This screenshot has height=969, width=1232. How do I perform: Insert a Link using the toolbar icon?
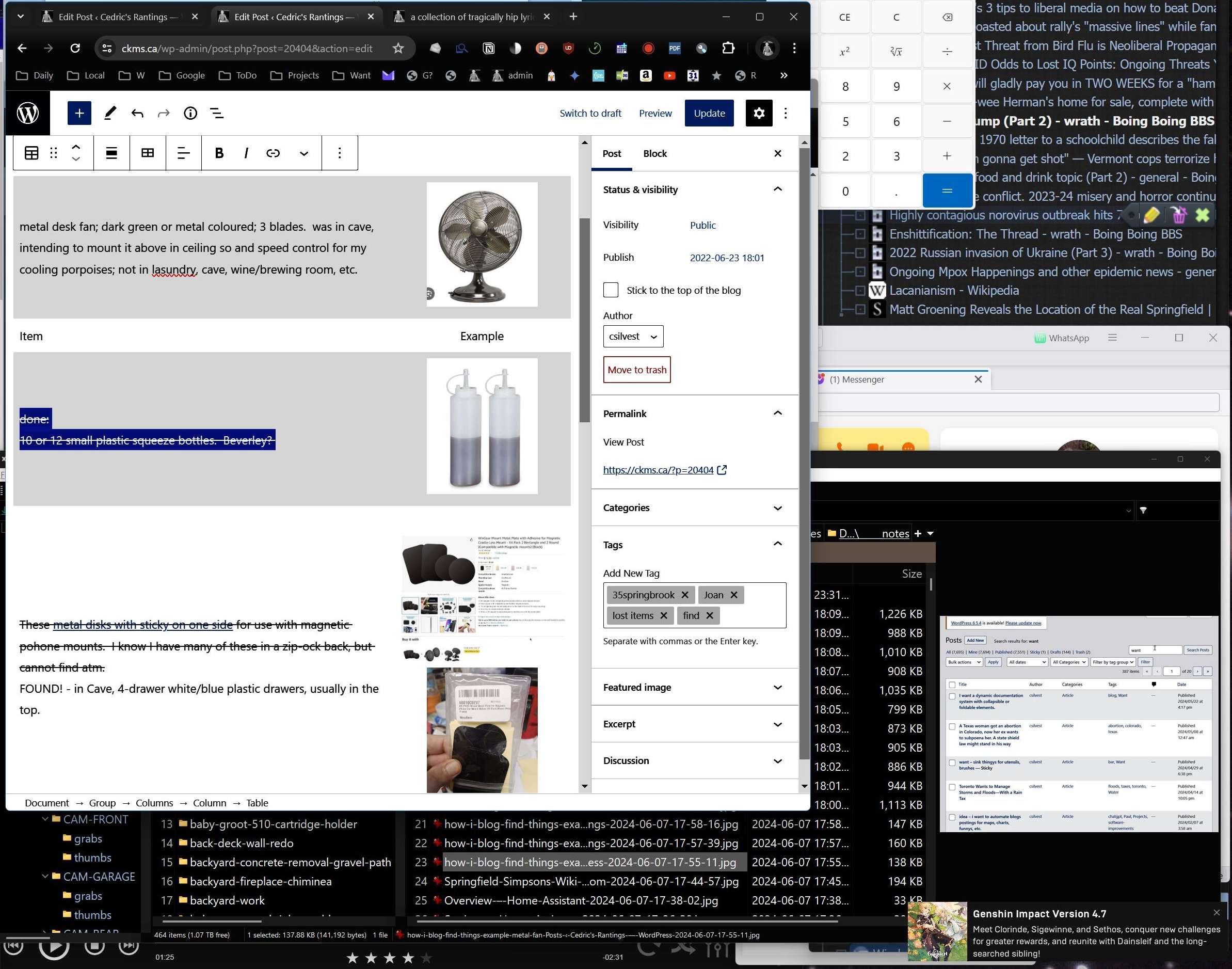tap(273, 153)
